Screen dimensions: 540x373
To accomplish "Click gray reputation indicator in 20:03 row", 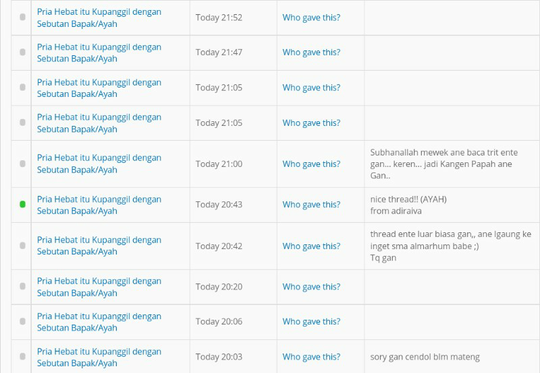I will pyautogui.click(x=23, y=356).
